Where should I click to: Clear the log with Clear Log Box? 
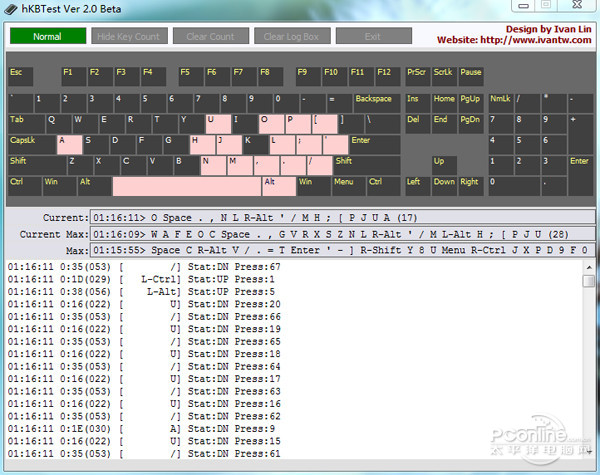coord(291,37)
